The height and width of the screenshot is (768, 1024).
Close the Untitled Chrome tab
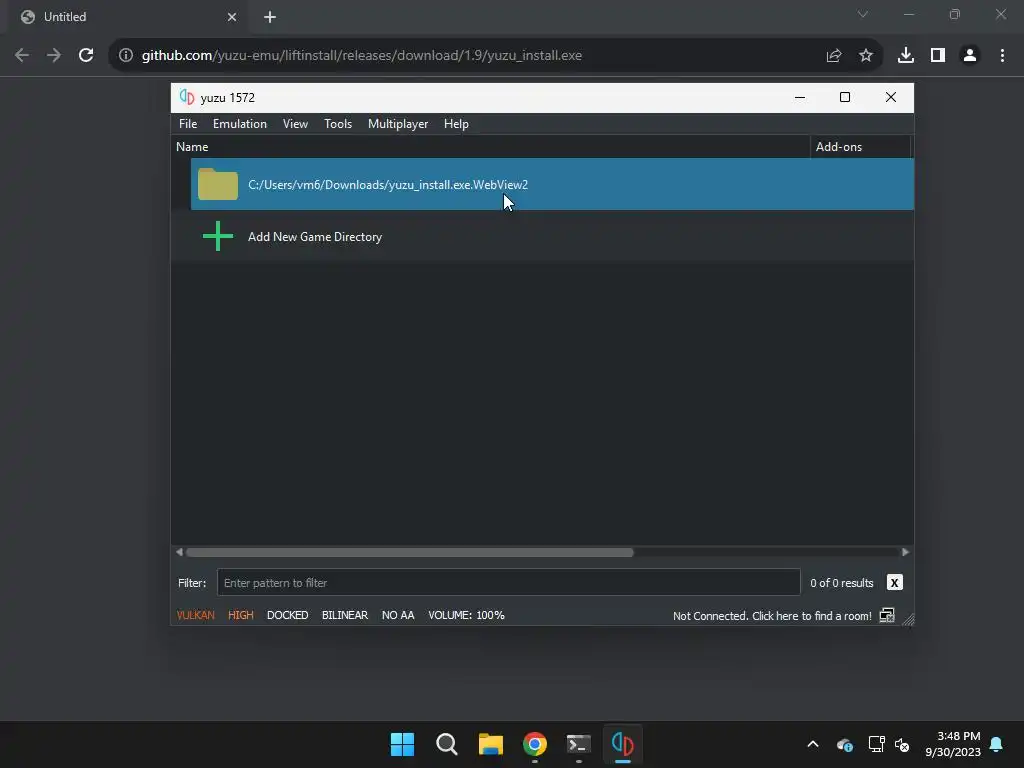click(232, 17)
